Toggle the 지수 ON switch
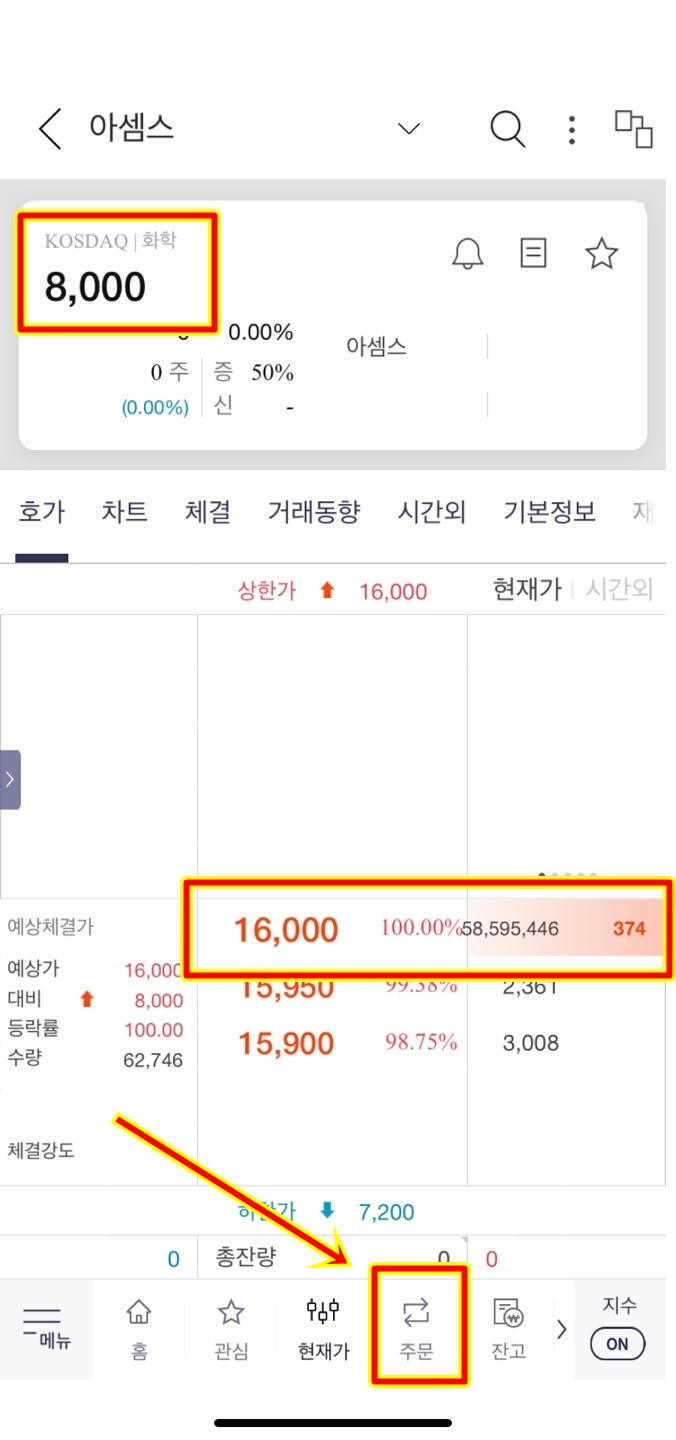This screenshot has height=1440, width=676. pos(618,1343)
